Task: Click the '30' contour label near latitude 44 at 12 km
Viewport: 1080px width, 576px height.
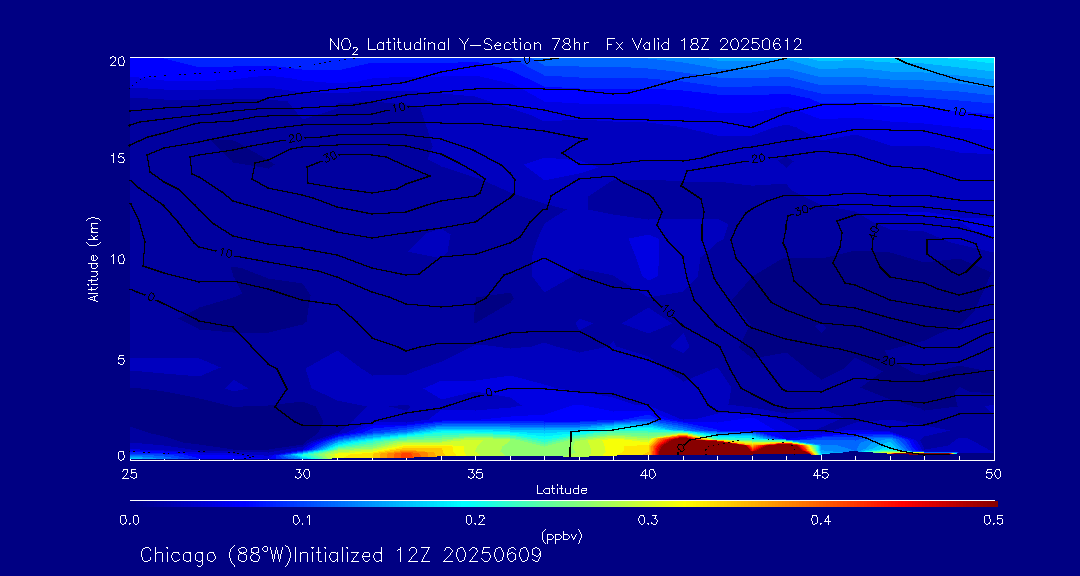Action: coord(801,210)
